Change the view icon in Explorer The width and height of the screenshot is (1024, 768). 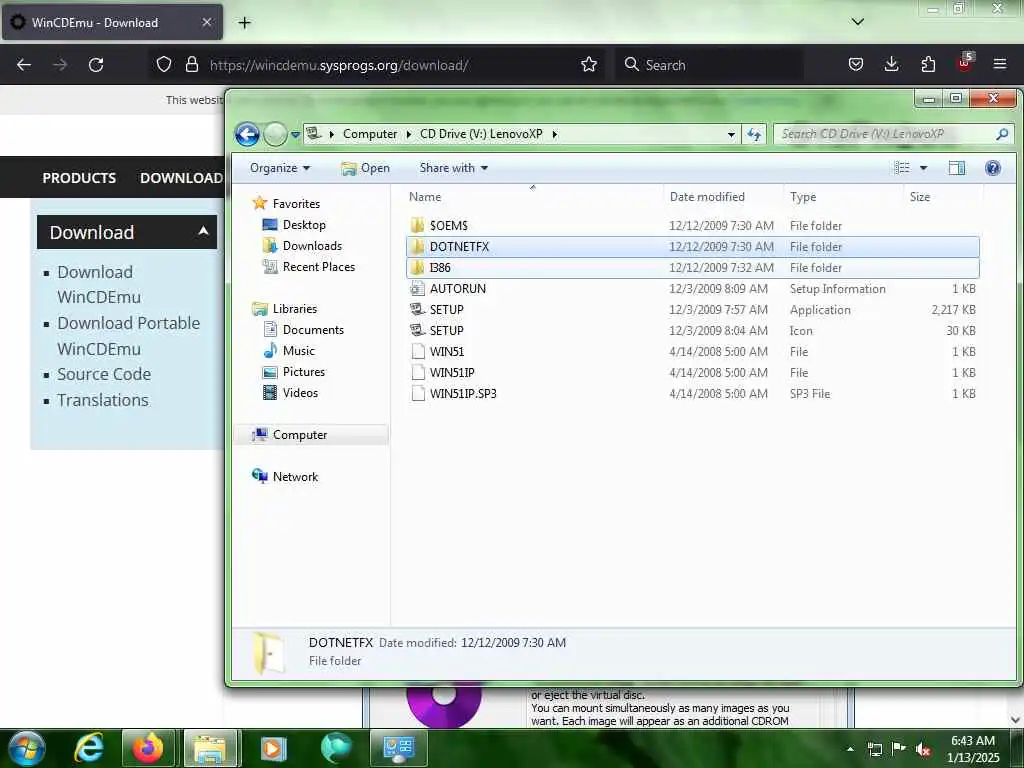[x=902, y=168]
